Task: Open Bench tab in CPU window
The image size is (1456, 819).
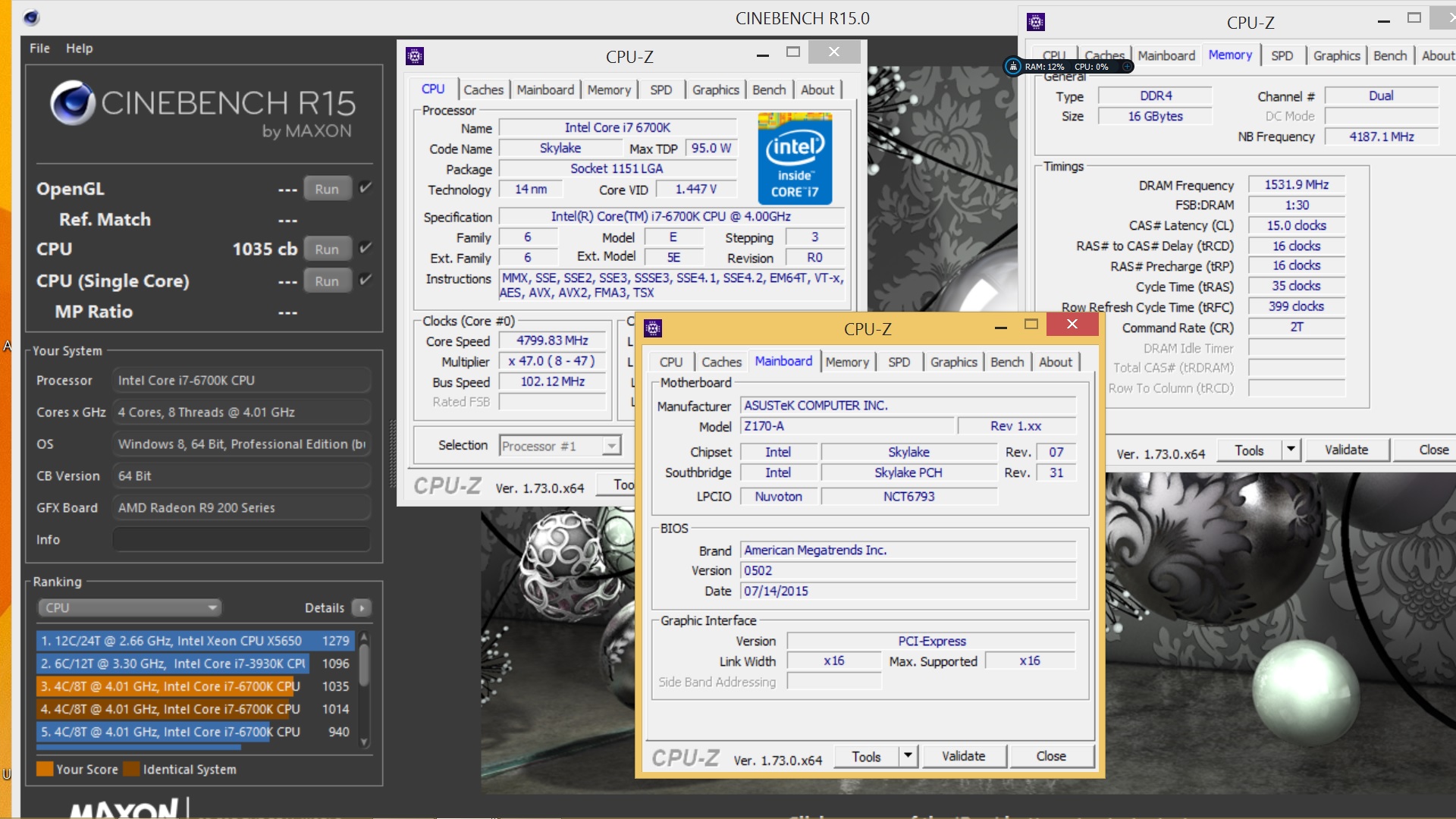Action: coord(769,90)
